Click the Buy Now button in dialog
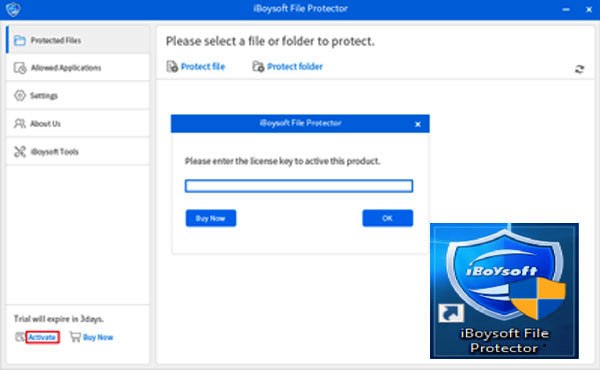600x370 pixels. (x=211, y=218)
